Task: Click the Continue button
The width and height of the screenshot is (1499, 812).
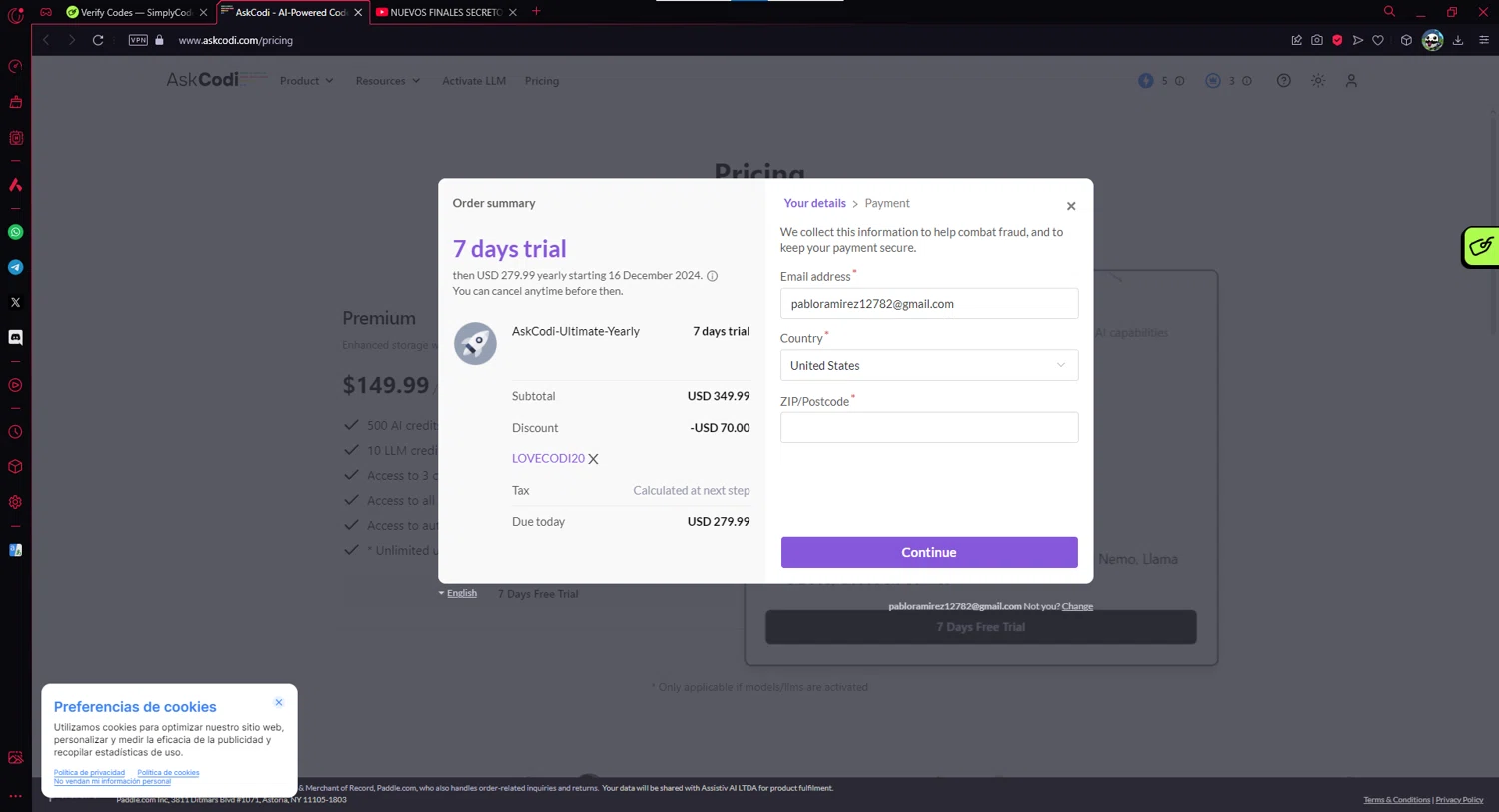Action: (x=929, y=552)
